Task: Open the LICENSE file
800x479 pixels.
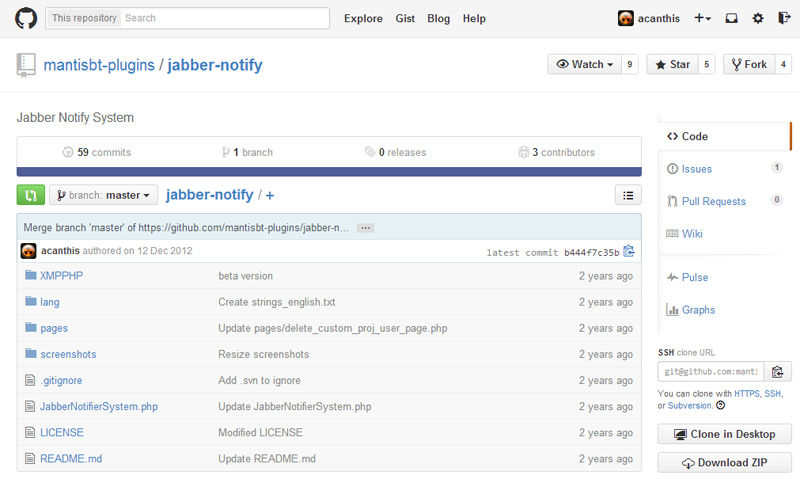Action: click(62, 432)
